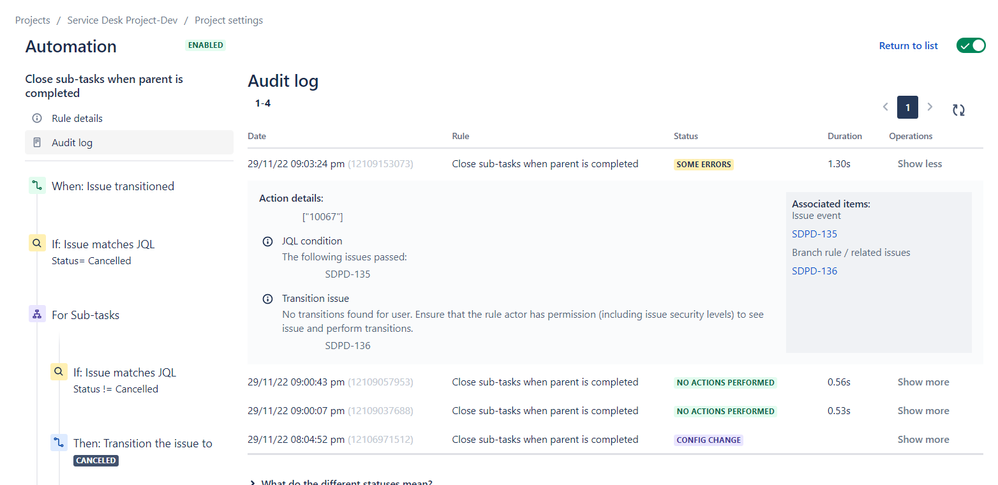Navigate to the Projects breadcrumb
Screen dimensions: 998x485
[x=32, y=20]
